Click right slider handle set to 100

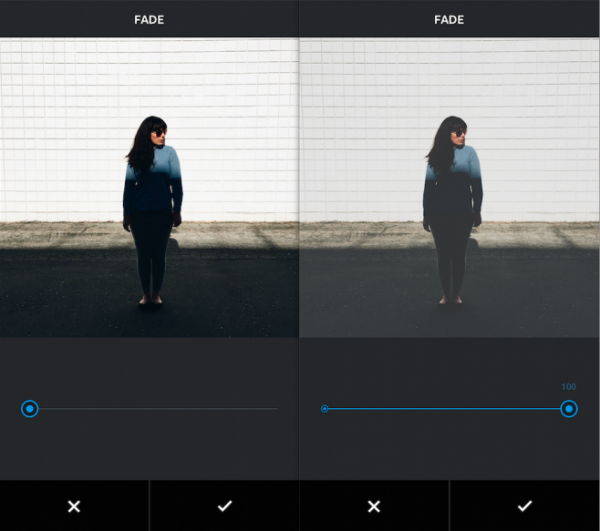569,408
